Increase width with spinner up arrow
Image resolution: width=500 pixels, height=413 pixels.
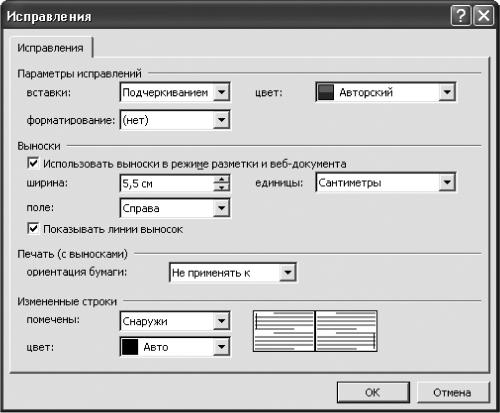221,179
